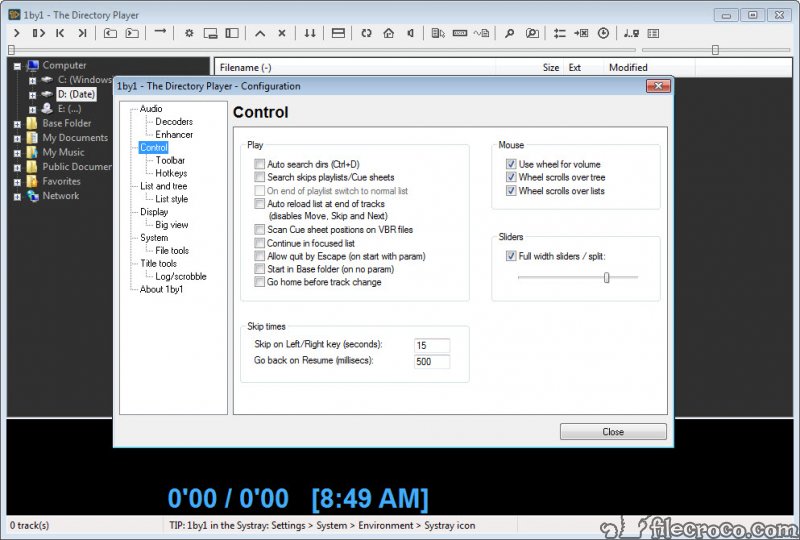Check Auto reload list at end of tracks
Viewport: 800px width, 540px height.
(x=259, y=204)
